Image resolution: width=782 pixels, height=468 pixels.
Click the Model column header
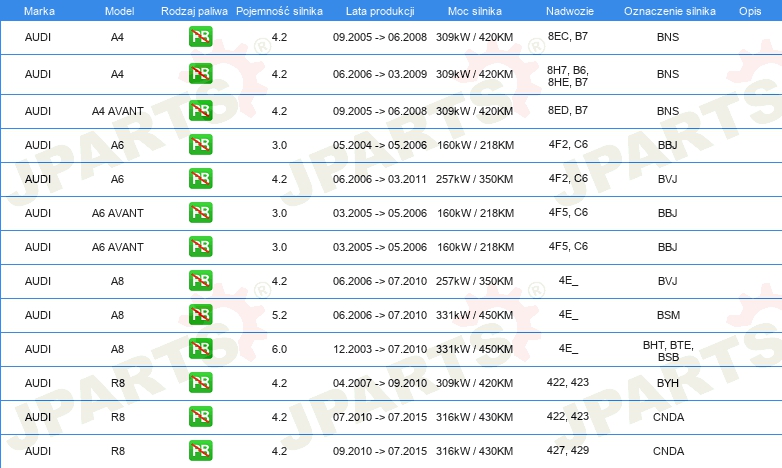(119, 11)
